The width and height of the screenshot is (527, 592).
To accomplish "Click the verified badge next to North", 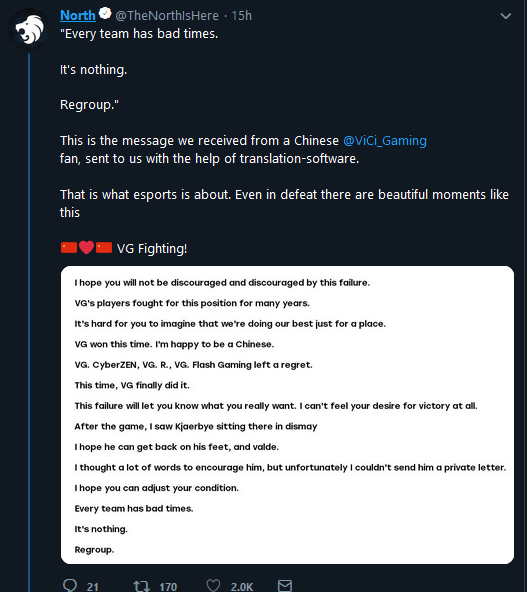I will 105,14.
